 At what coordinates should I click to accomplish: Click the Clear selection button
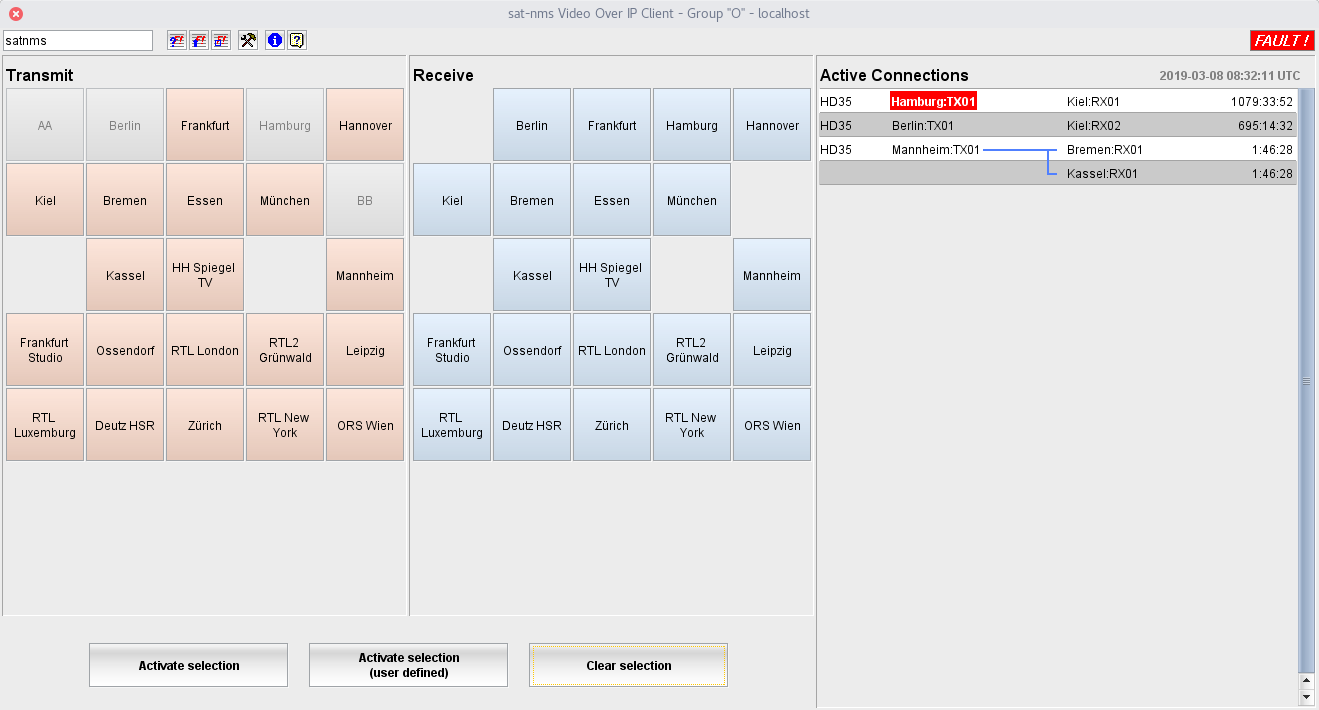click(x=628, y=666)
